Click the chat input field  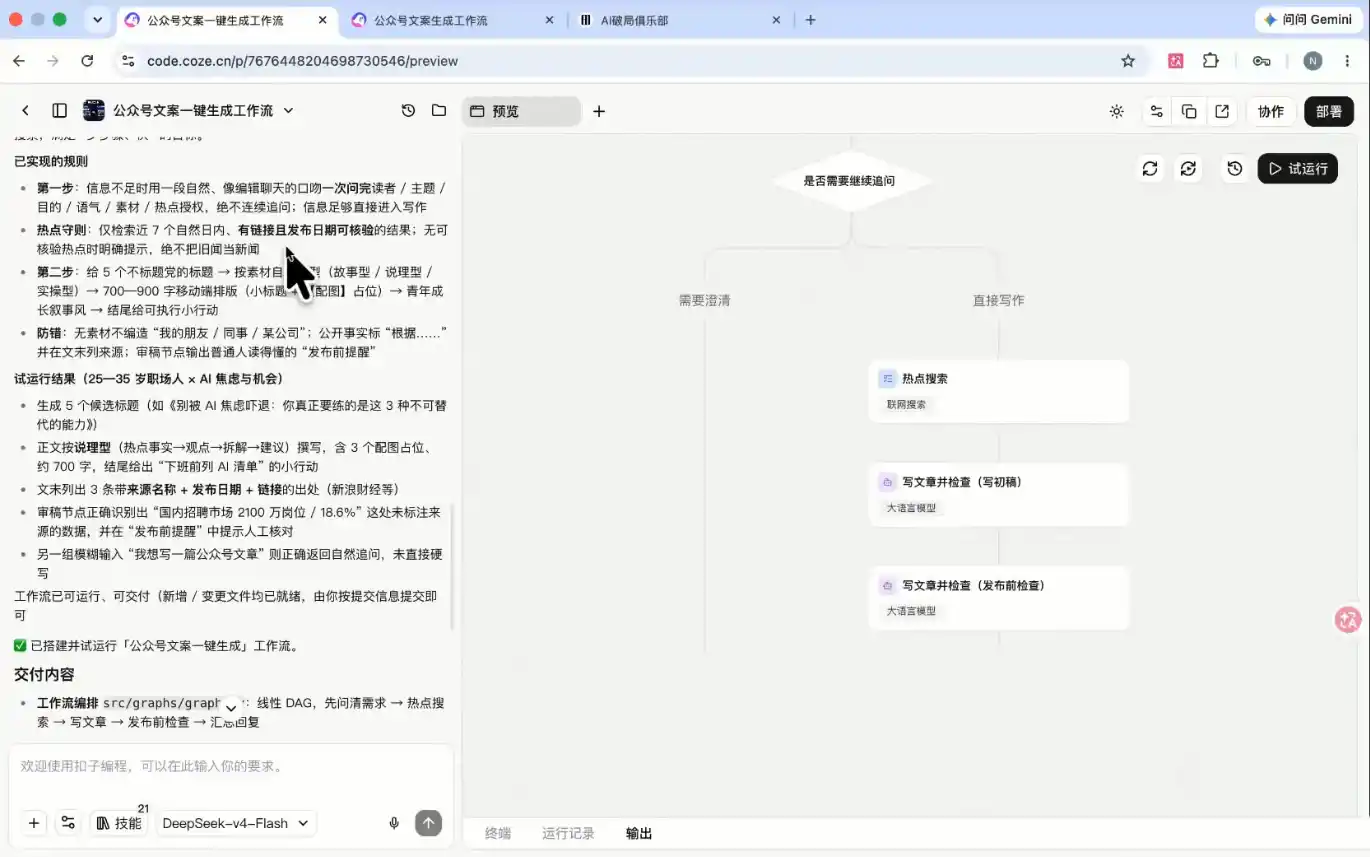(231, 767)
